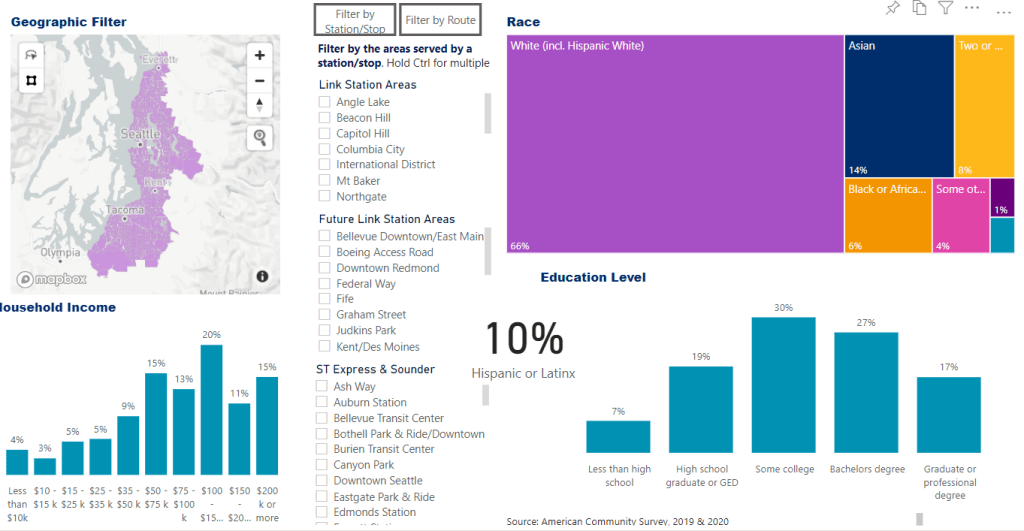The width and height of the screenshot is (1024, 531).
Task: Pin the Race visual using the pushpin icon
Action: coord(893,9)
